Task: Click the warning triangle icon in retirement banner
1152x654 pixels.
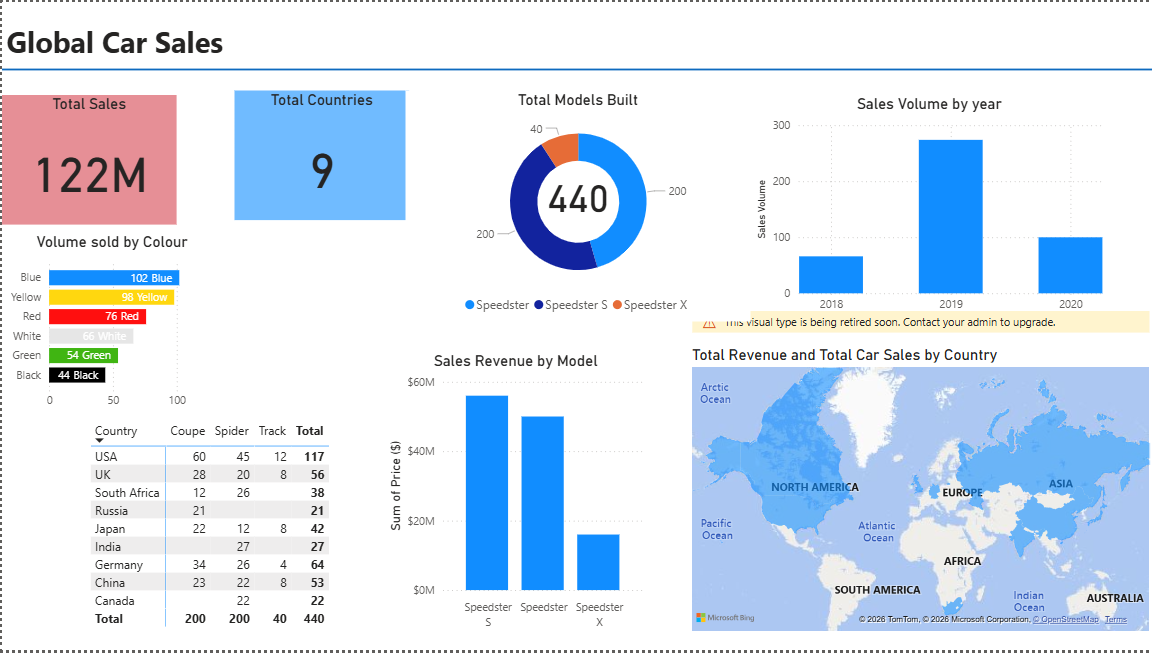Action: [x=709, y=323]
